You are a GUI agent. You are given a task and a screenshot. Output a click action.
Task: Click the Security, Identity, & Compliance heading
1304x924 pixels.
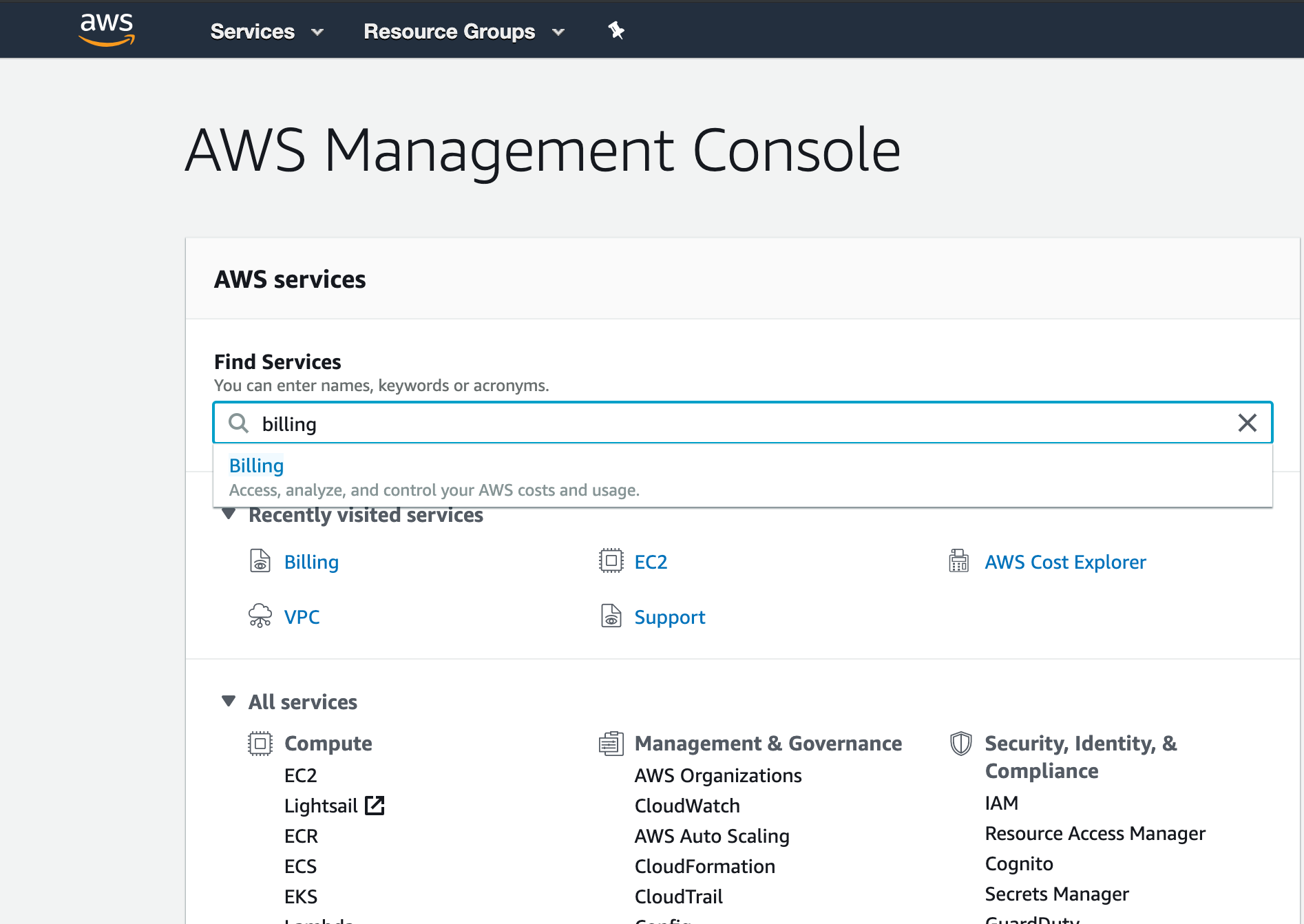click(x=1081, y=757)
